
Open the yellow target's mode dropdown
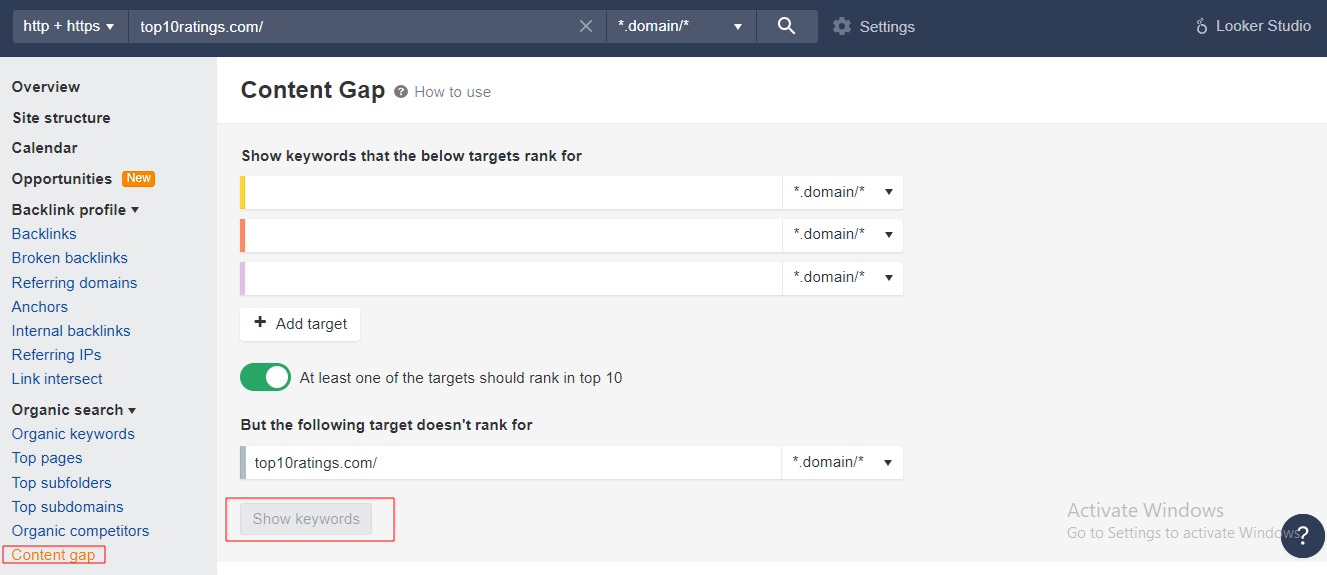[843, 192]
